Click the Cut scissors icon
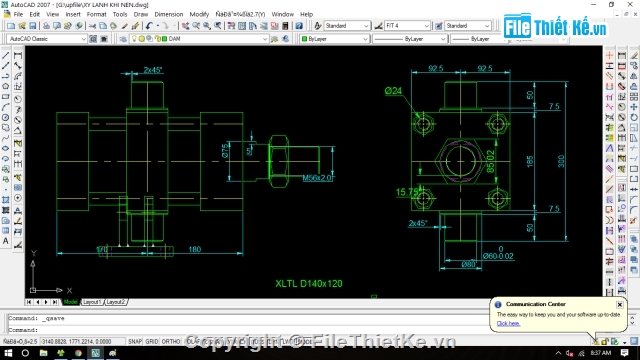The width and height of the screenshot is (640, 360). [93, 26]
